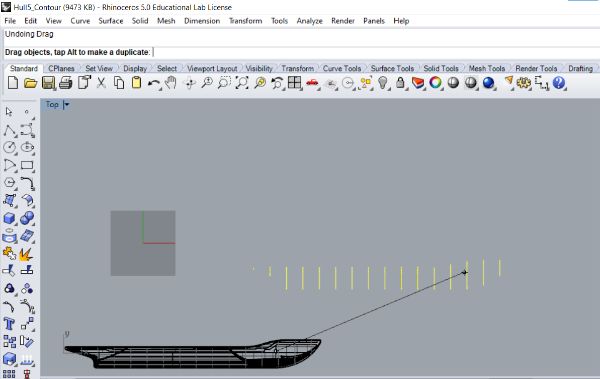Select Surface from Corner Points tool
The image size is (600, 379).
(x=10, y=200)
